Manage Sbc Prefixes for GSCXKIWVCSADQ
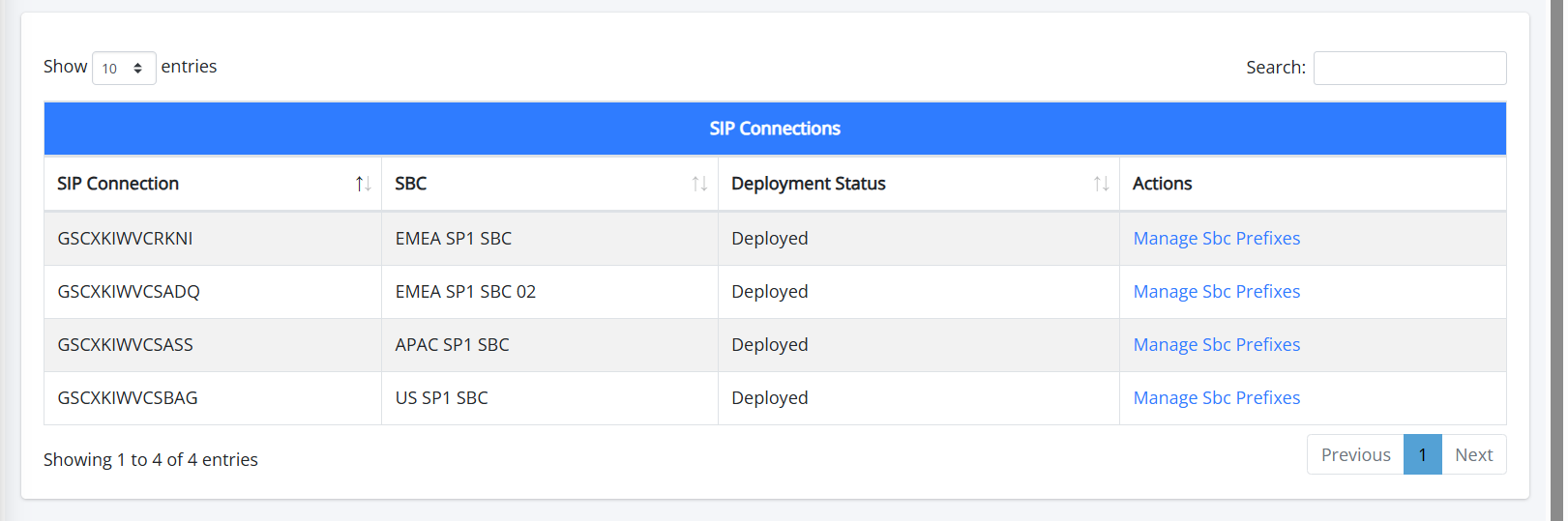 (1216, 292)
